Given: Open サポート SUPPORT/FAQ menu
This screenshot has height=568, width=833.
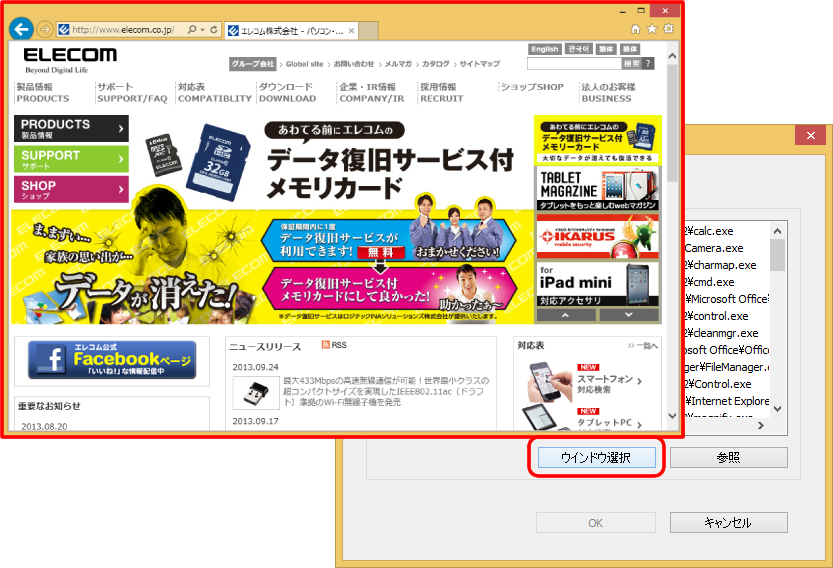Looking at the screenshot, I should click(x=132, y=92).
